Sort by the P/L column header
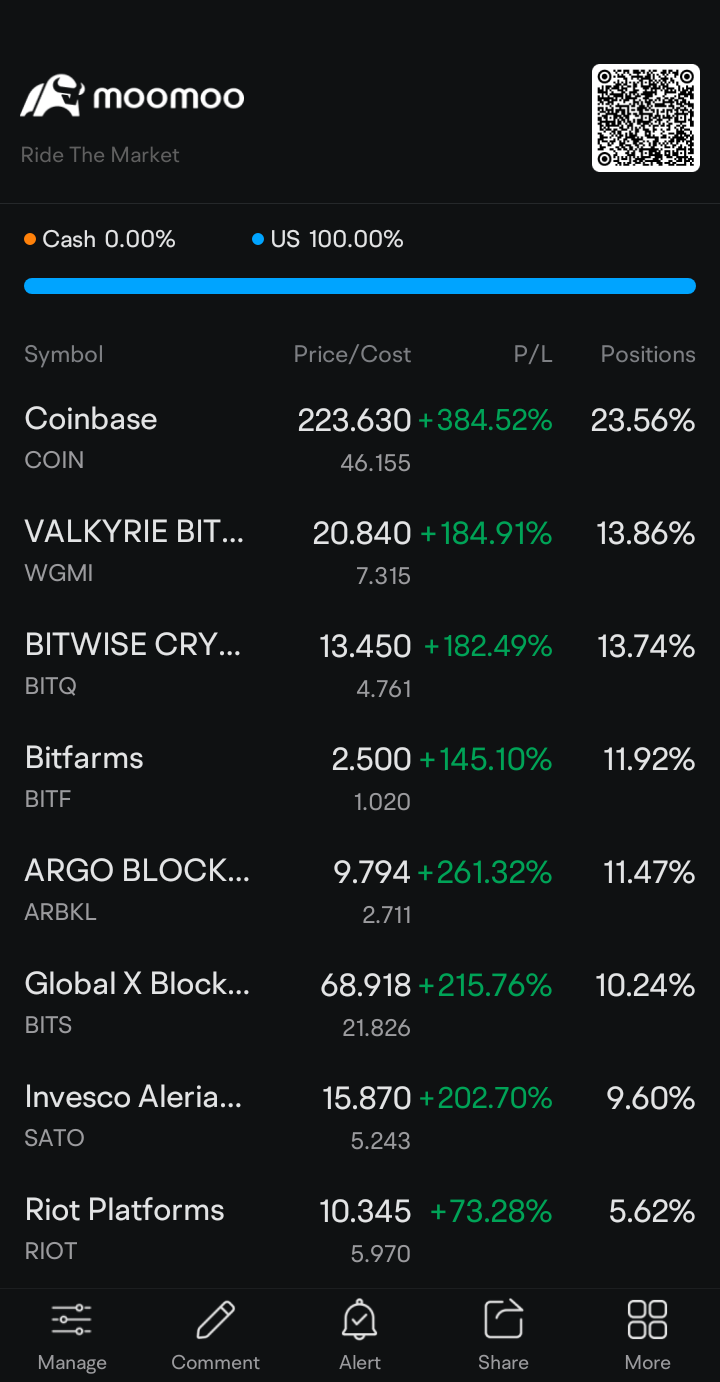 coord(533,354)
